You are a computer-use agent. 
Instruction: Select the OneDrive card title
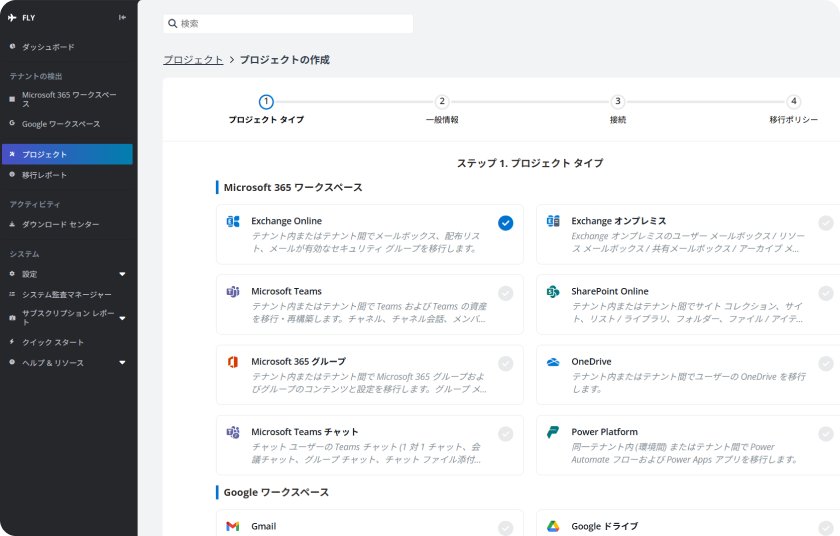(x=591, y=362)
